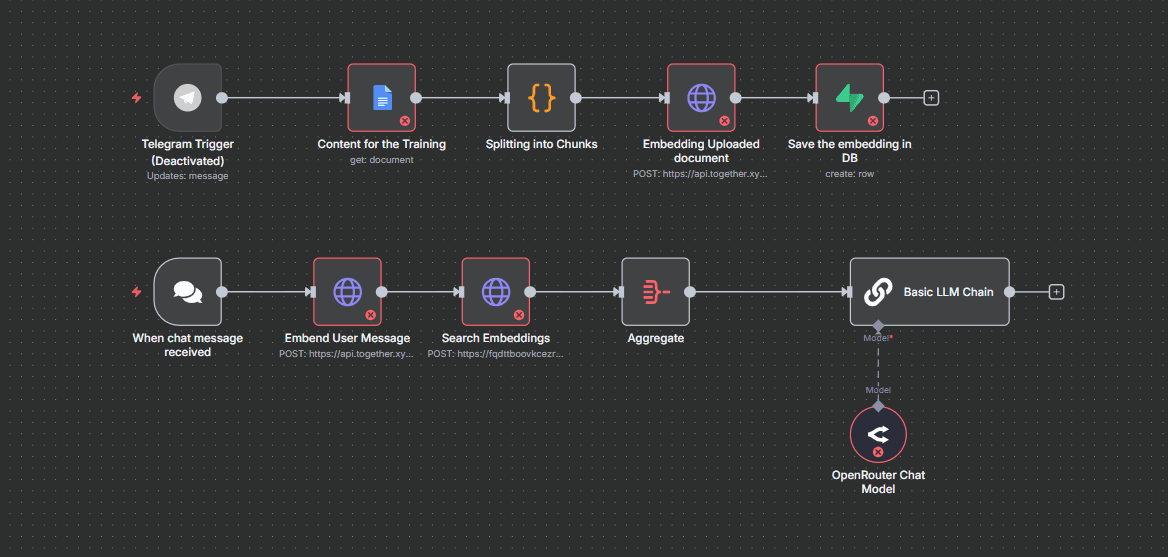Image resolution: width=1168 pixels, height=557 pixels.
Task: Open the chat message trigger node
Action: (187, 292)
